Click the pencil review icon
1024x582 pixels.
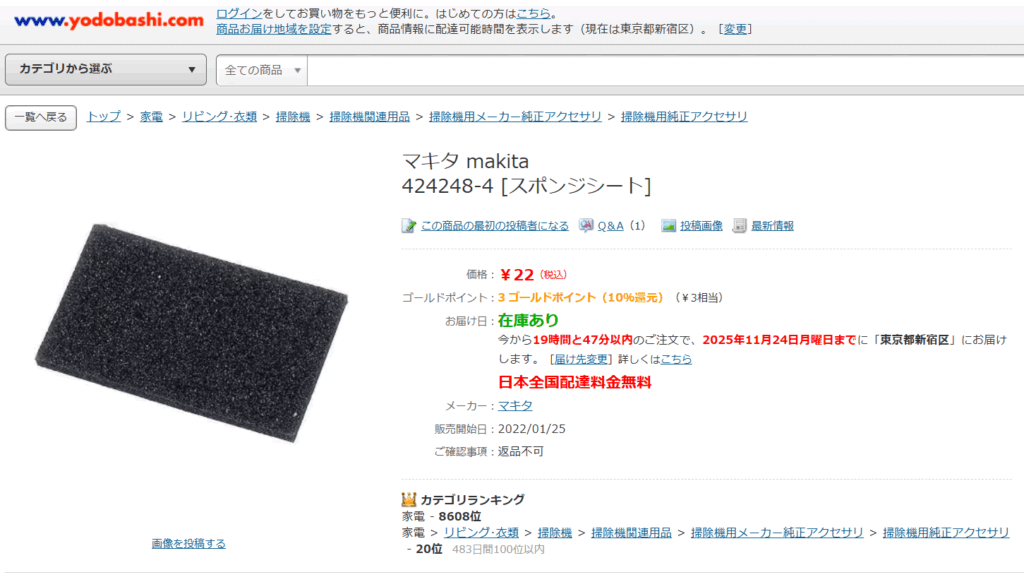409,226
